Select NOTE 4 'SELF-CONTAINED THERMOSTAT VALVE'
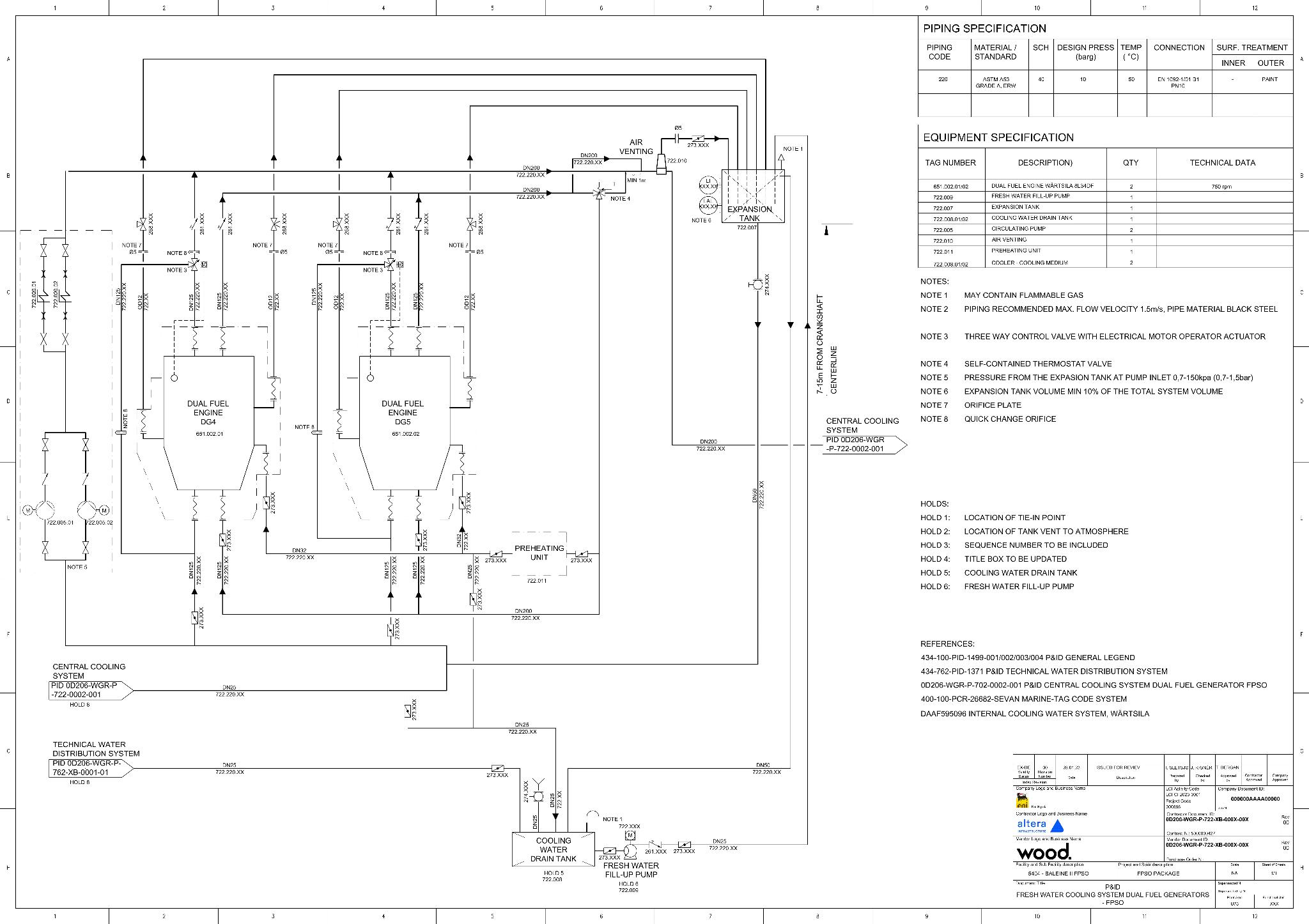 click(x=1037, y=364)
